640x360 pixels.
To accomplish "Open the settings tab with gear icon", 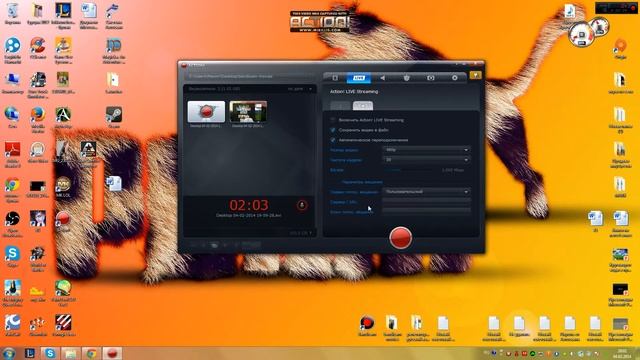I will [454, 78].
